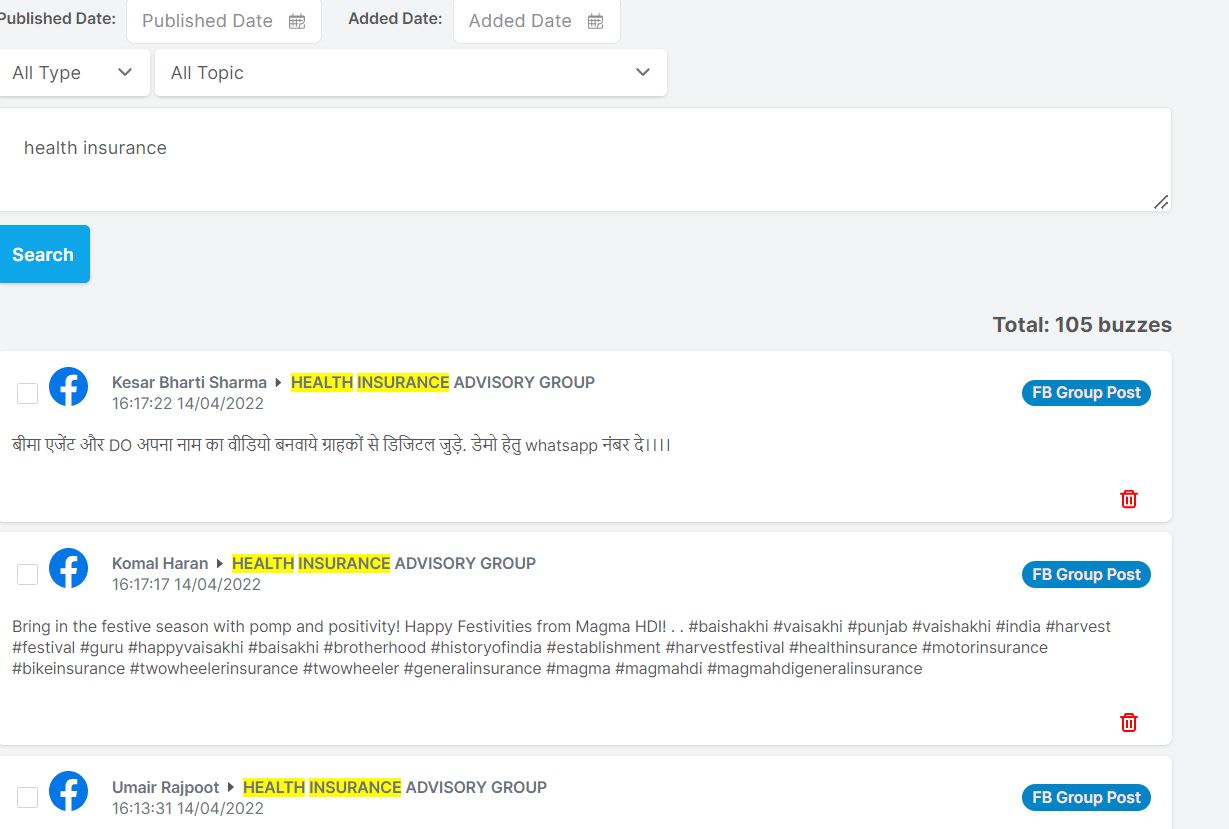Click arrow icon after Komal Haran name

(220, 564)
